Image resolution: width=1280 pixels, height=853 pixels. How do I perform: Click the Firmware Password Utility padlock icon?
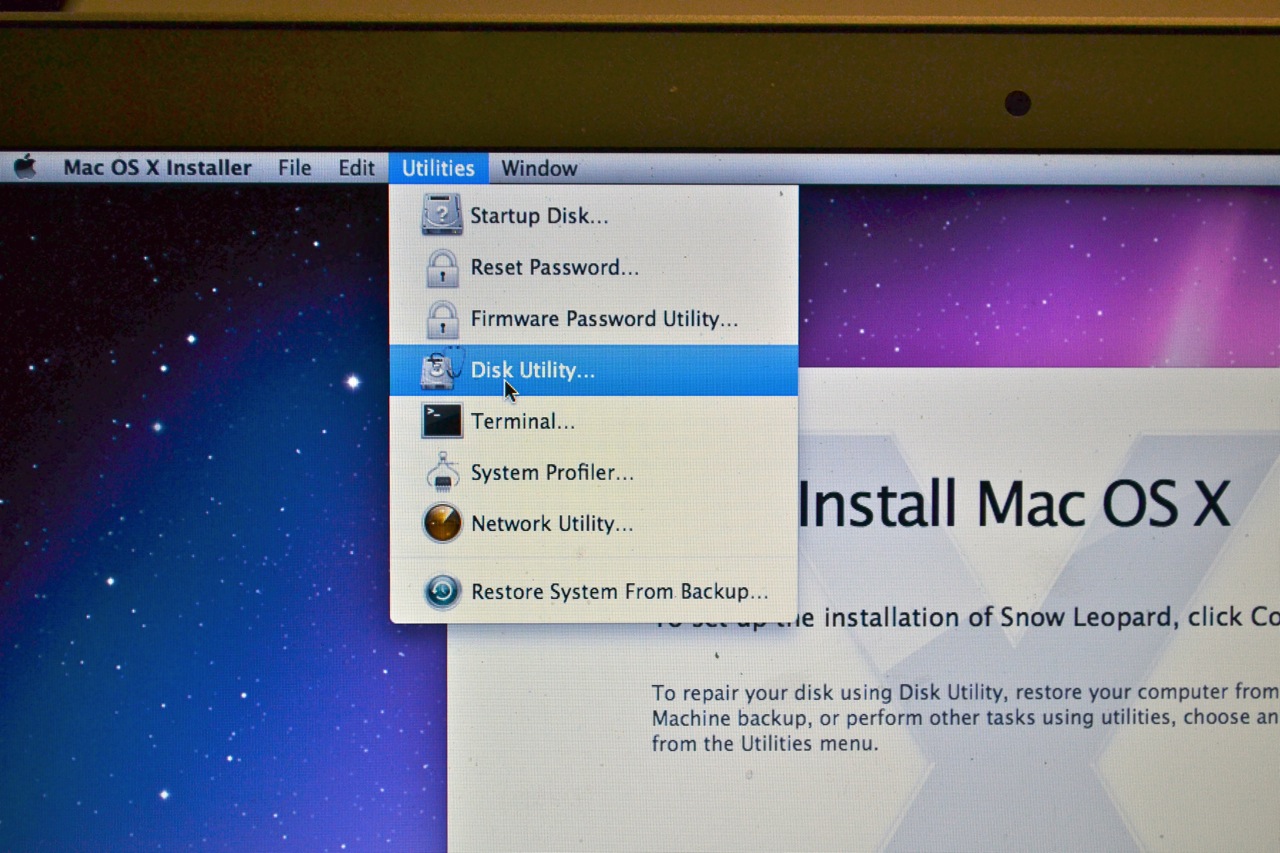[x=442, y=319]
